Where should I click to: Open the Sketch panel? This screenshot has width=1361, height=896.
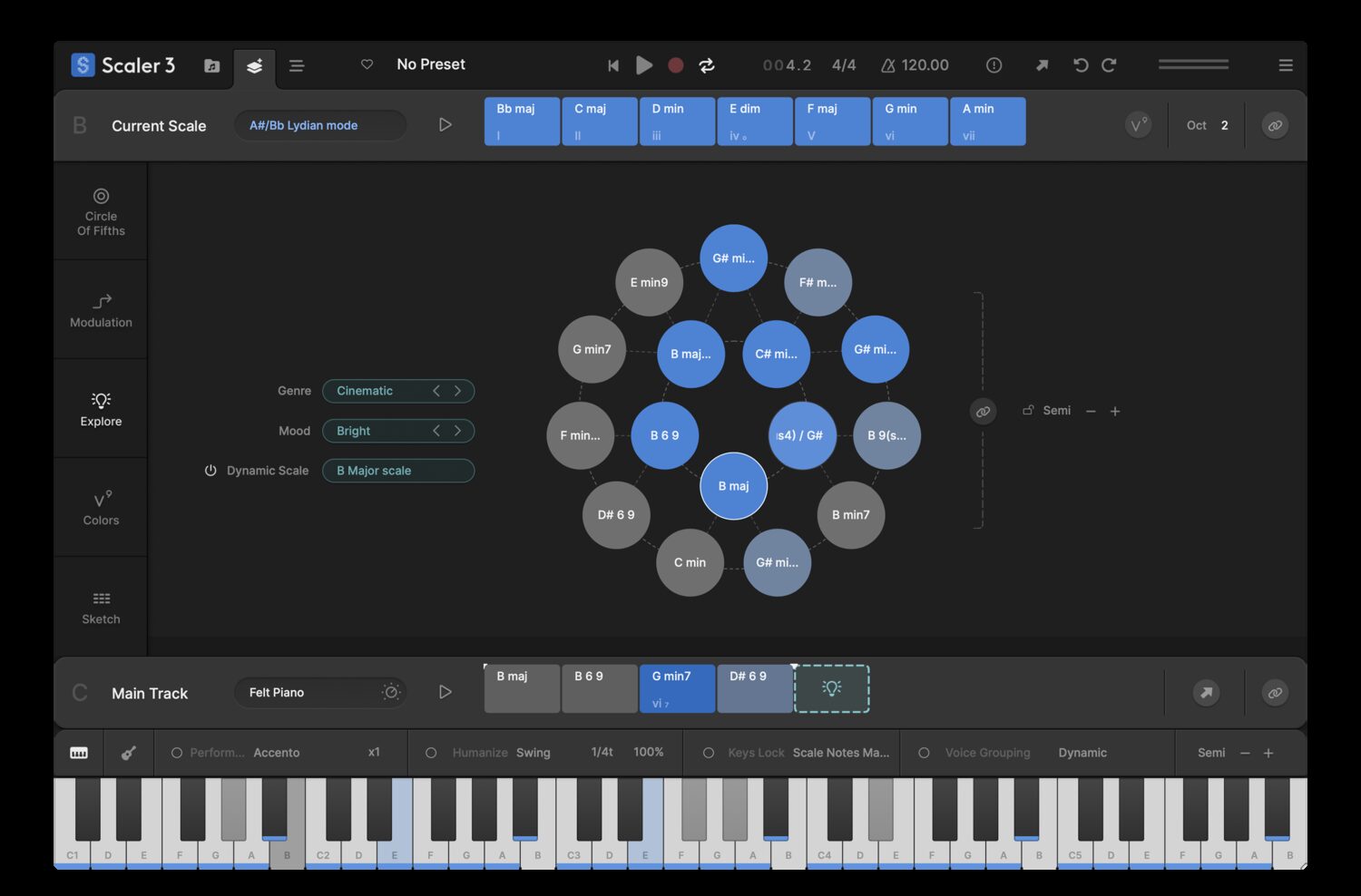point(100,606)
